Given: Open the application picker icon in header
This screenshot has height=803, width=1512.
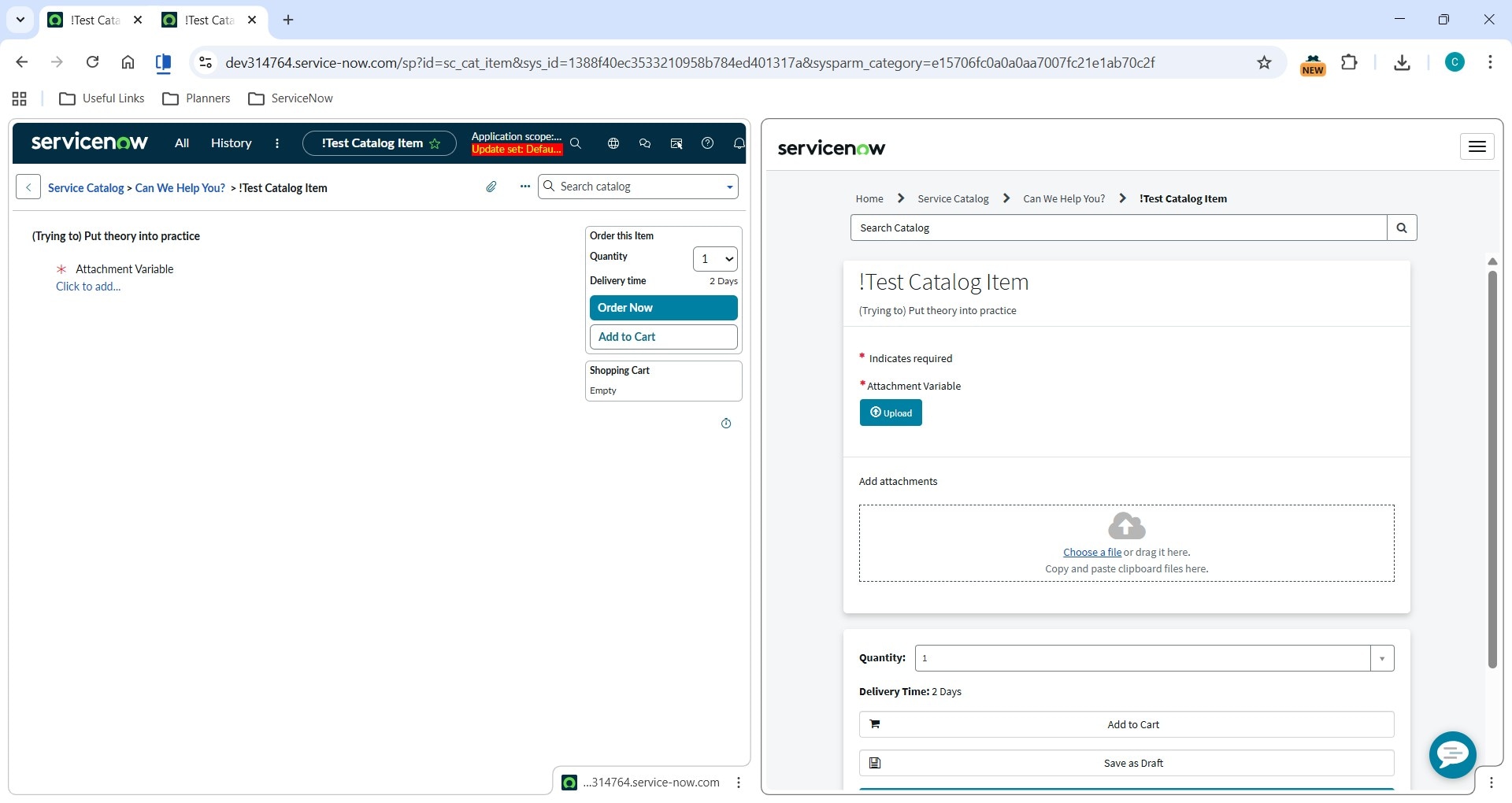Looking at the screenshot, I should click(x=676, y=143).
